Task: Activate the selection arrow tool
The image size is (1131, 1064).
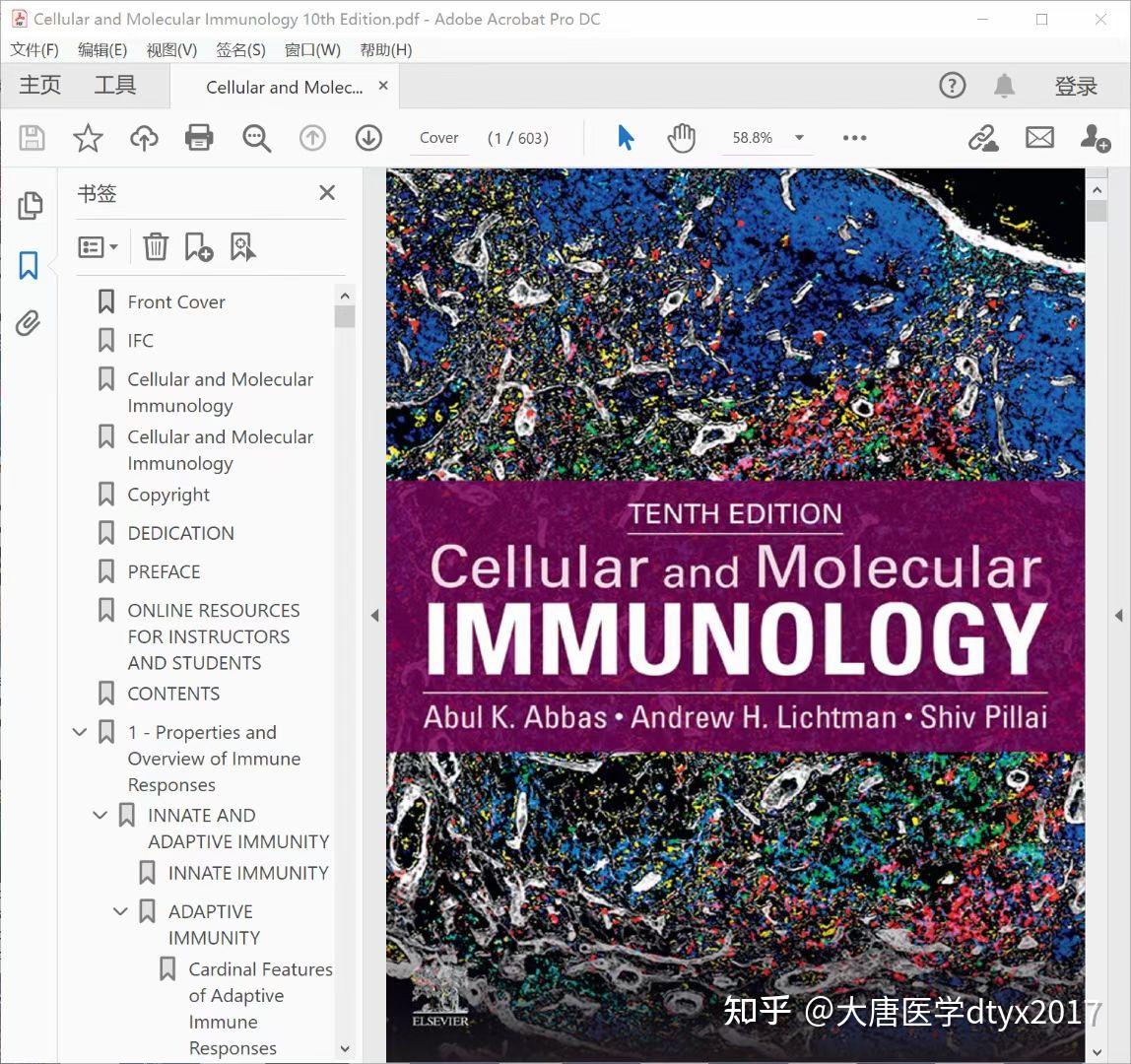Action: 626,137
